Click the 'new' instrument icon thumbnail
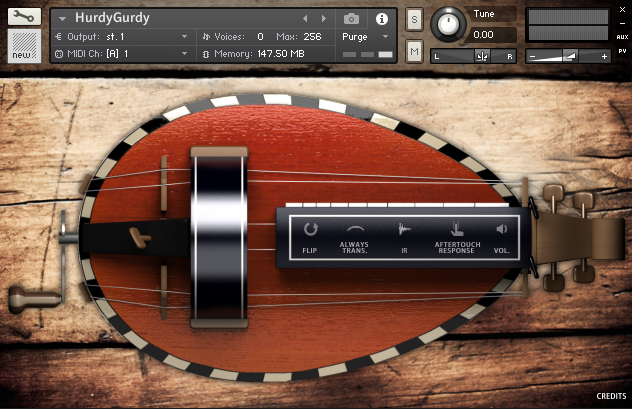632x409 pixels. click(24, 46)
